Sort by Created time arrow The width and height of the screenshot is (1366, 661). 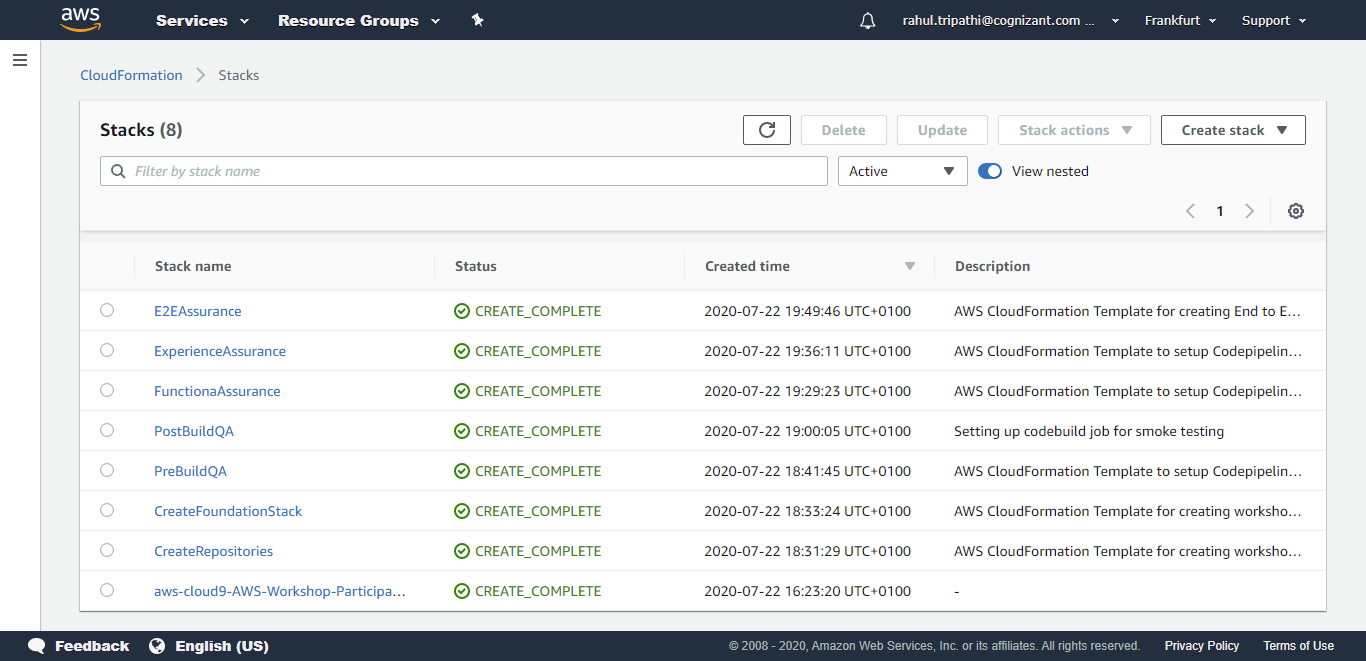click(x=910, y=266)
